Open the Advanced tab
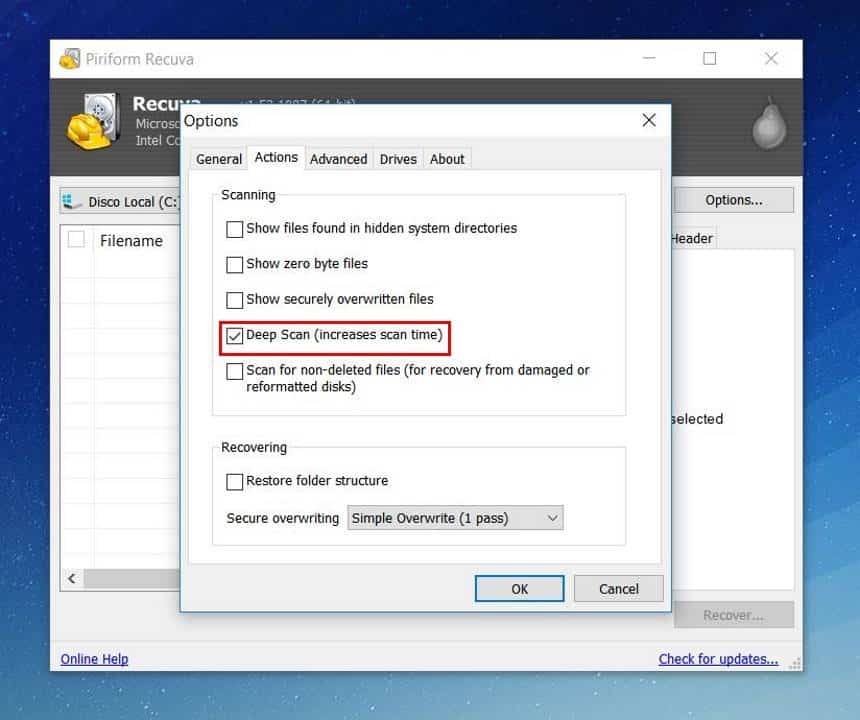The width and height of the screenshot is (860, 720). pyautogui.click(x=338, y=159)
